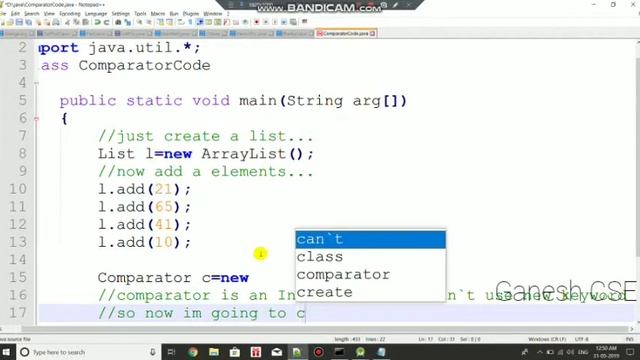Click the horizontal scrollbar below the editor
This screenshot has height=360, width=640.
tap(324, 329)
